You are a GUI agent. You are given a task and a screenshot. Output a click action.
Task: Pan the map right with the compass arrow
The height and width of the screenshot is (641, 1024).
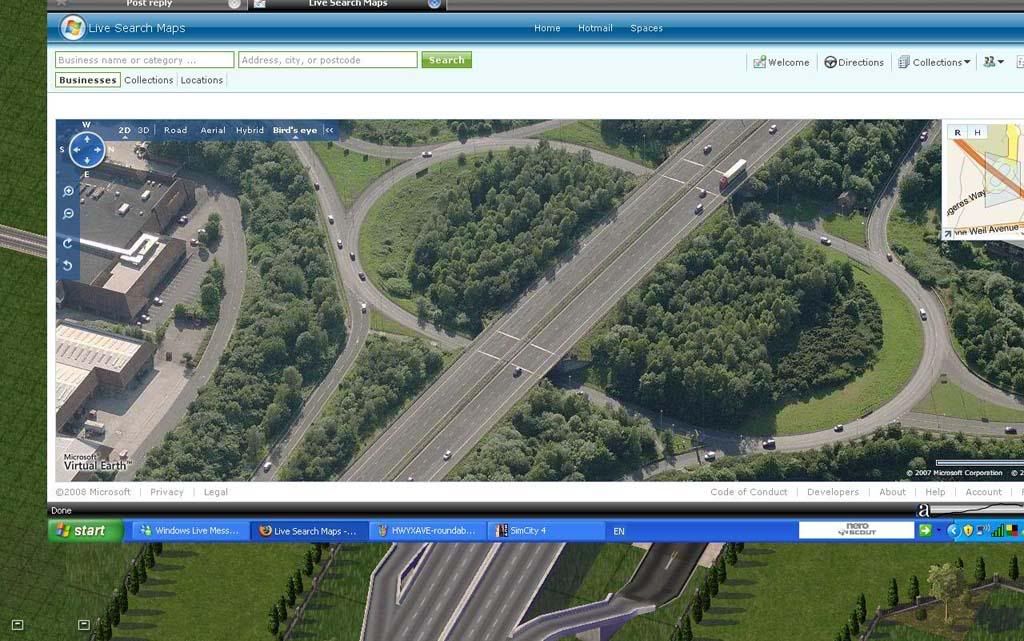pyautogui.click(x=97, y=149)
